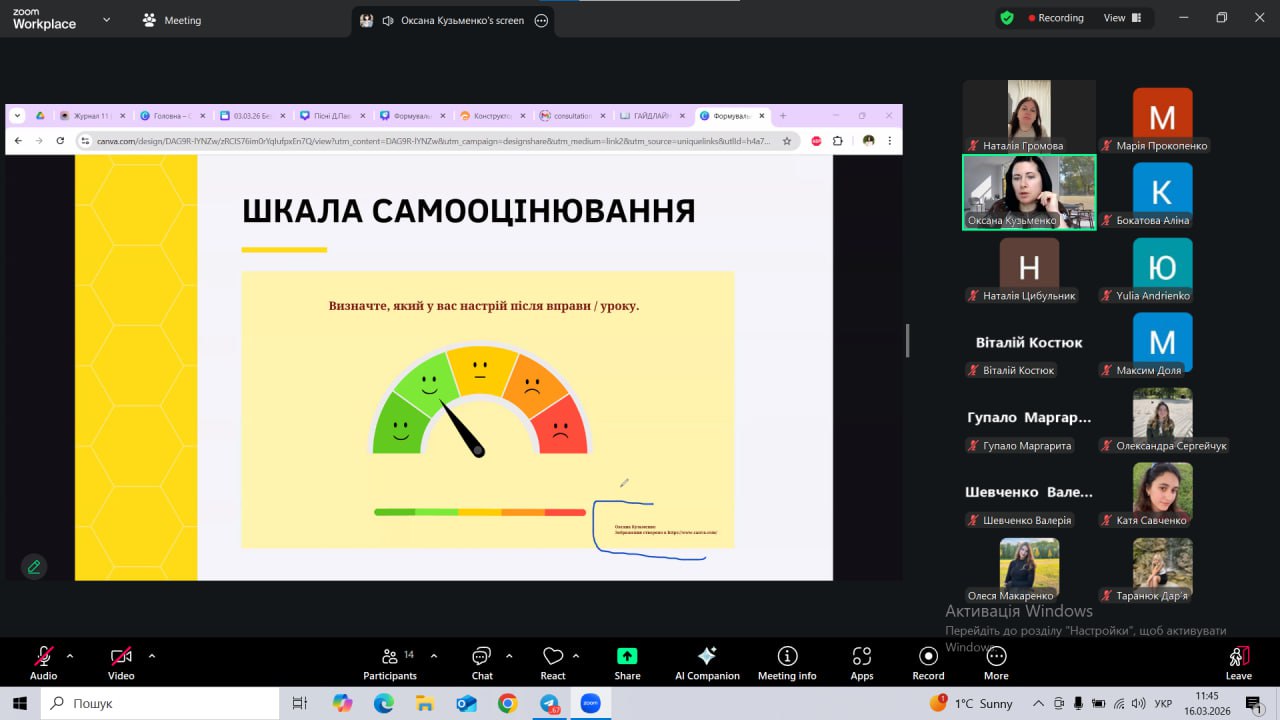Expand the Video options arrow
1280x720 pixels.
[152, 656]
